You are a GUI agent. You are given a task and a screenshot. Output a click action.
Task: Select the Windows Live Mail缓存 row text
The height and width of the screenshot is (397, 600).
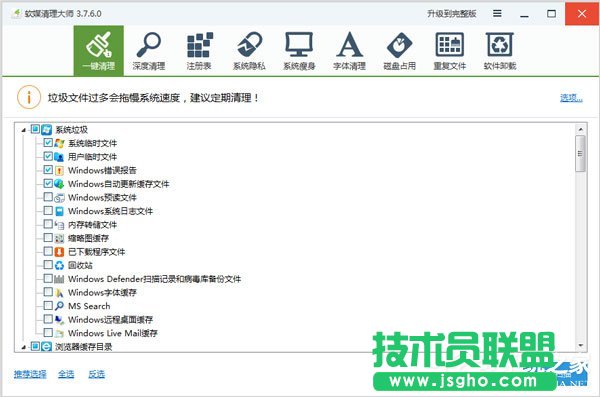click(x=113, y=333)
